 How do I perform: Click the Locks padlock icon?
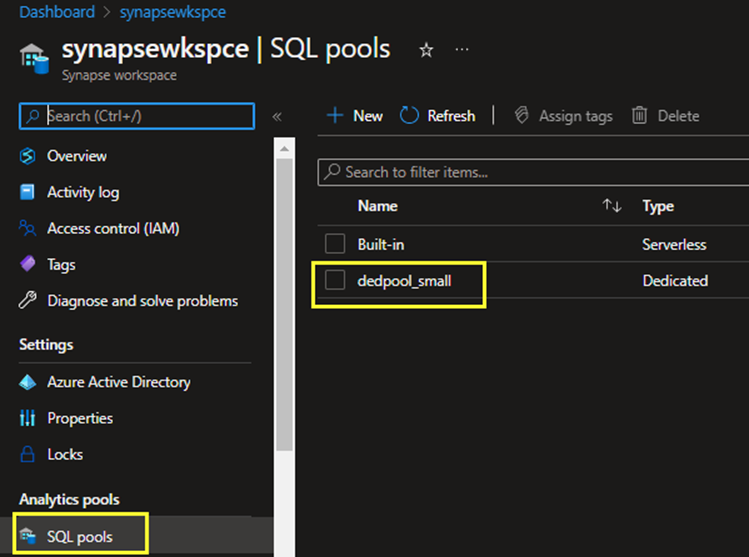(27, 454)
